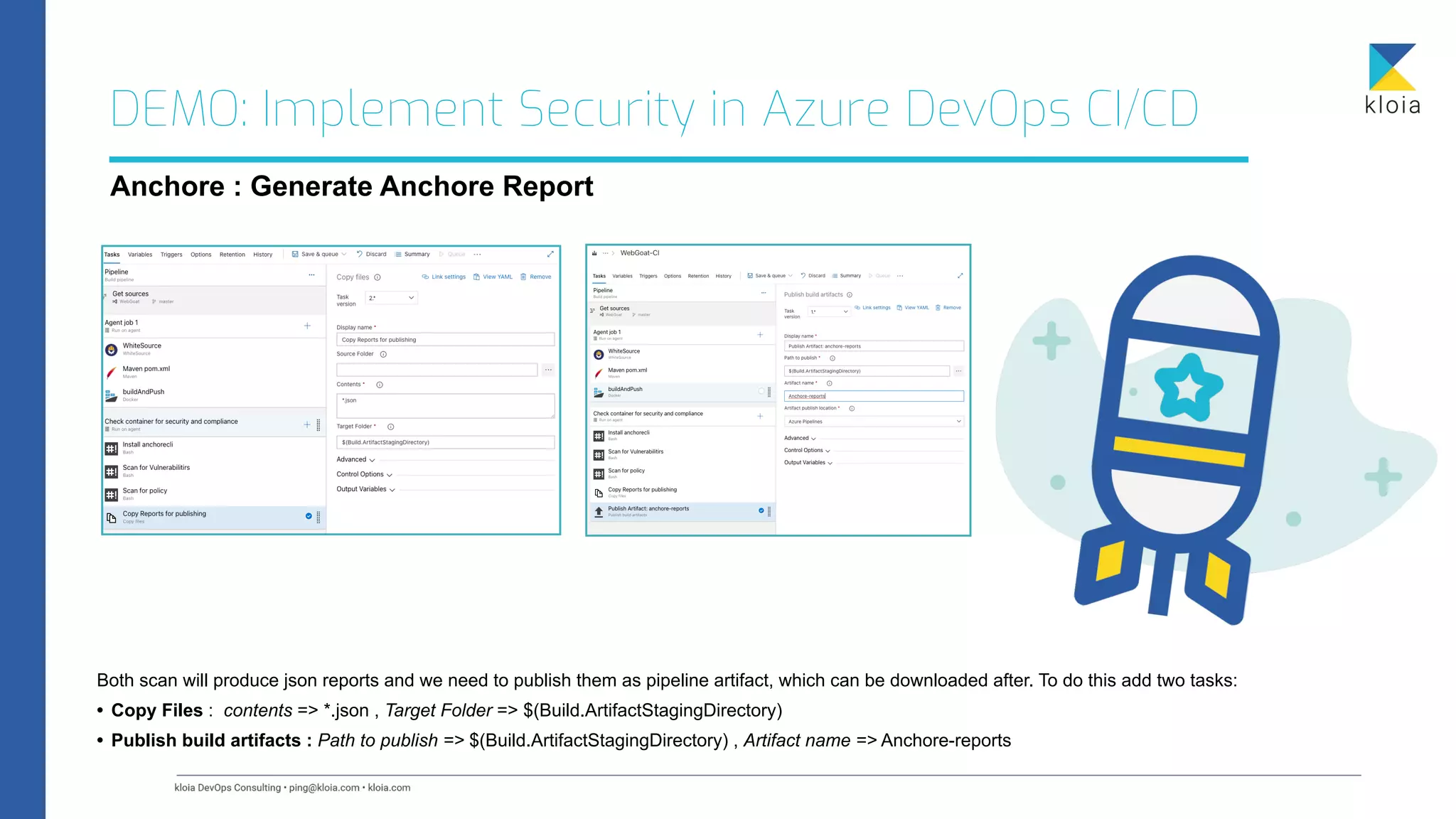Viewport: 1456px width, 819px height.
Task: Toggle checkmark on Copy Reports for publishing row, left screenshot
Action: point(309,516)
